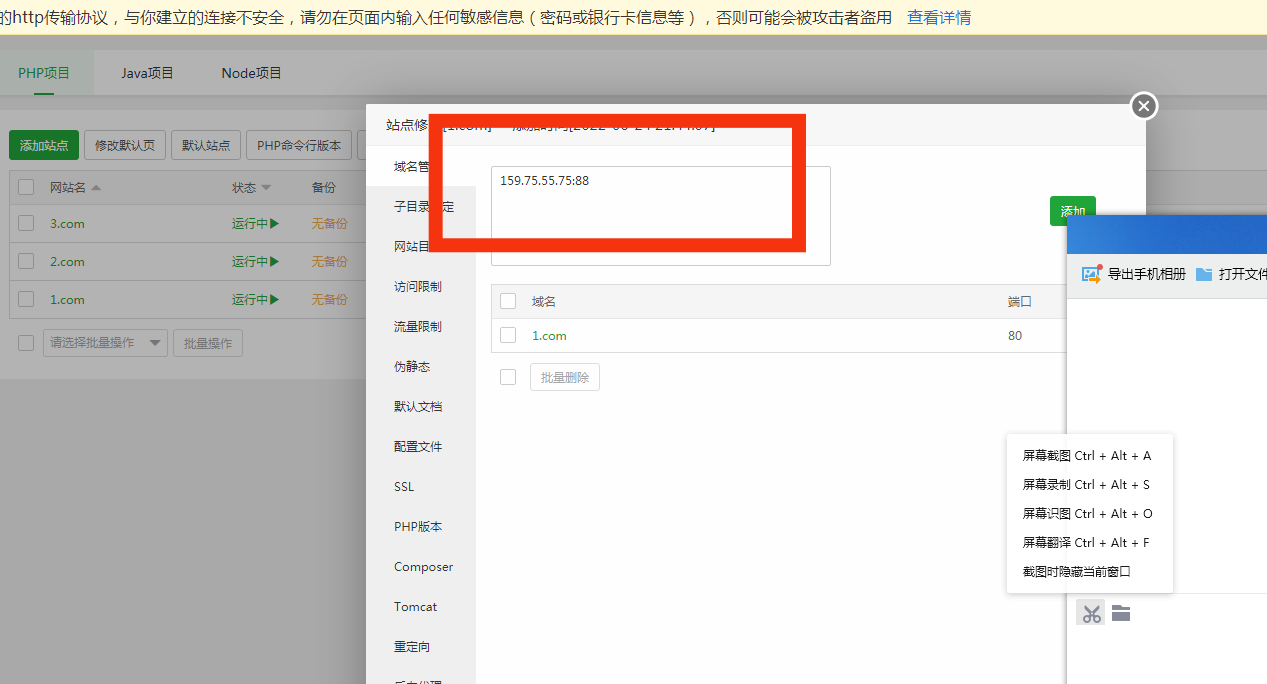Toggle 截图时隐藏当前窗口 option

[x=1078, y=570]
